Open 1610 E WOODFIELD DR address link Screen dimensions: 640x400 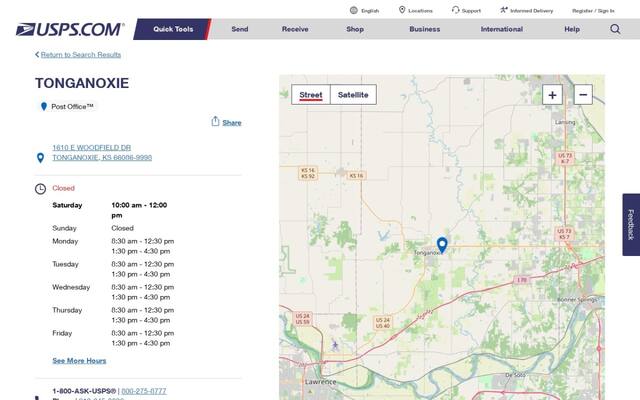click(x=91, y=147)
